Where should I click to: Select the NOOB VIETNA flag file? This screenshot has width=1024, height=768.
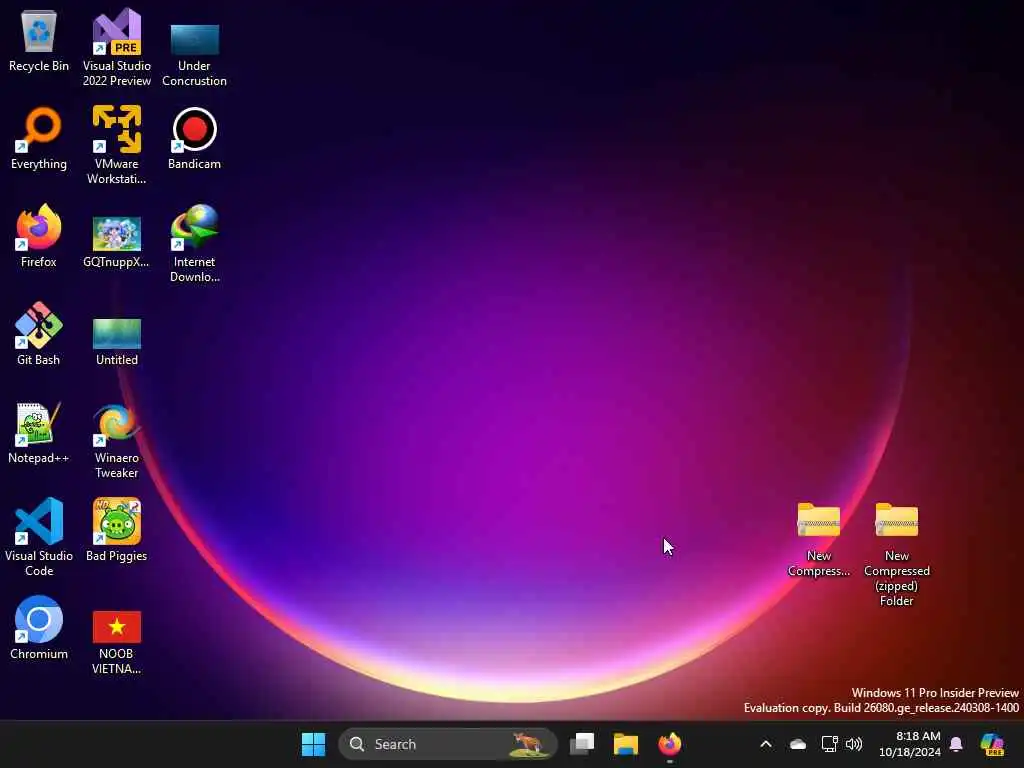(x=117, y=643)
